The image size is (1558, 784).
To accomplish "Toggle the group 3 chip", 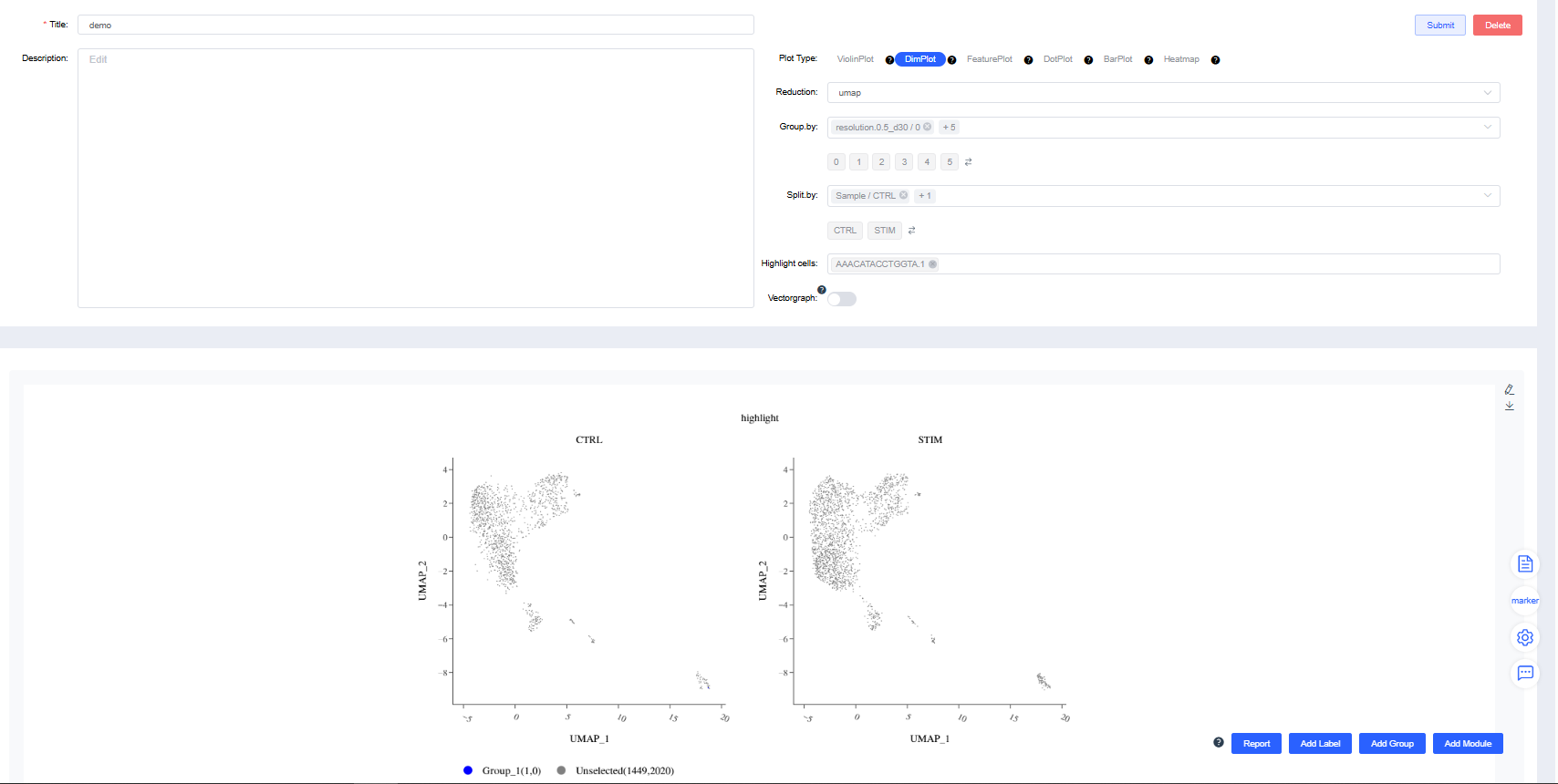I will coord(904,162).
